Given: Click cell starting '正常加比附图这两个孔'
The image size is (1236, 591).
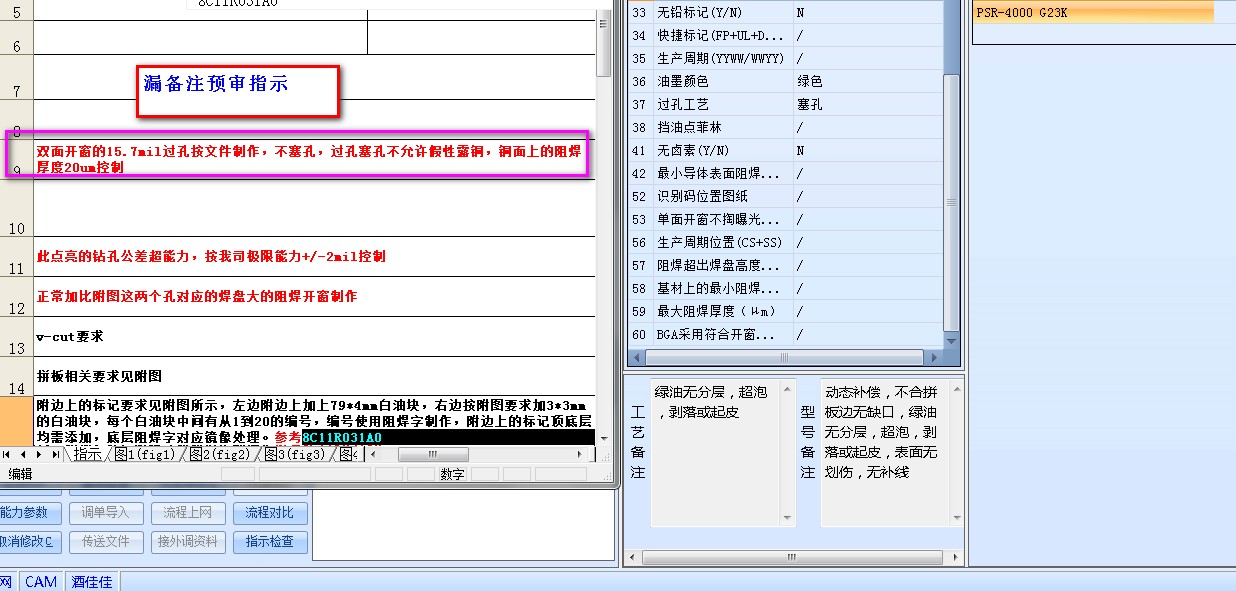Looking at the screenshot, I should pyautogui.click(x=314, y=297).
